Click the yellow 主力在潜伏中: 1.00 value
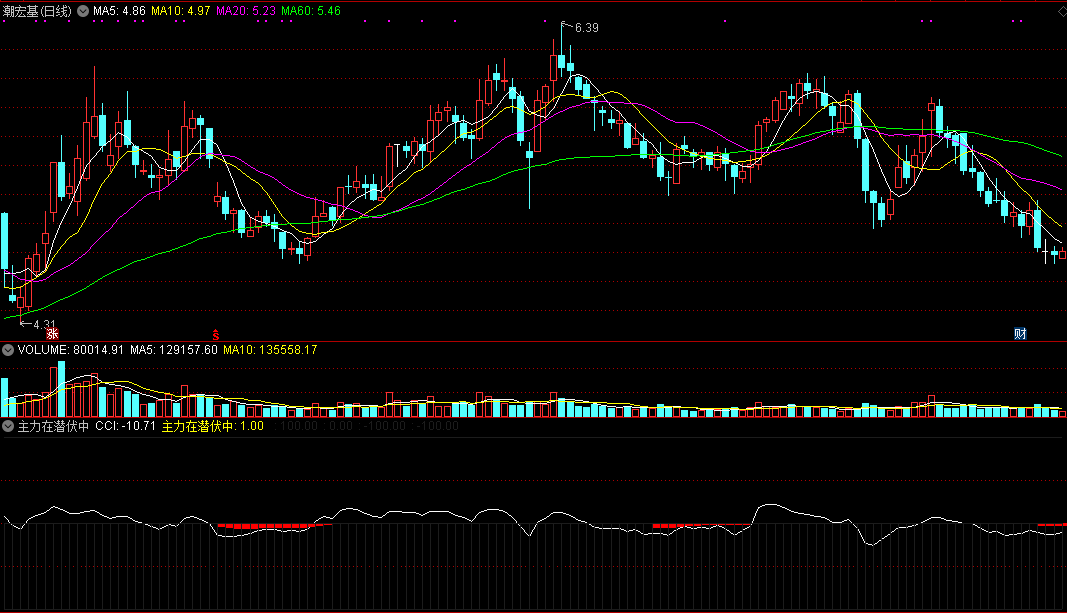 coord(212,426)
